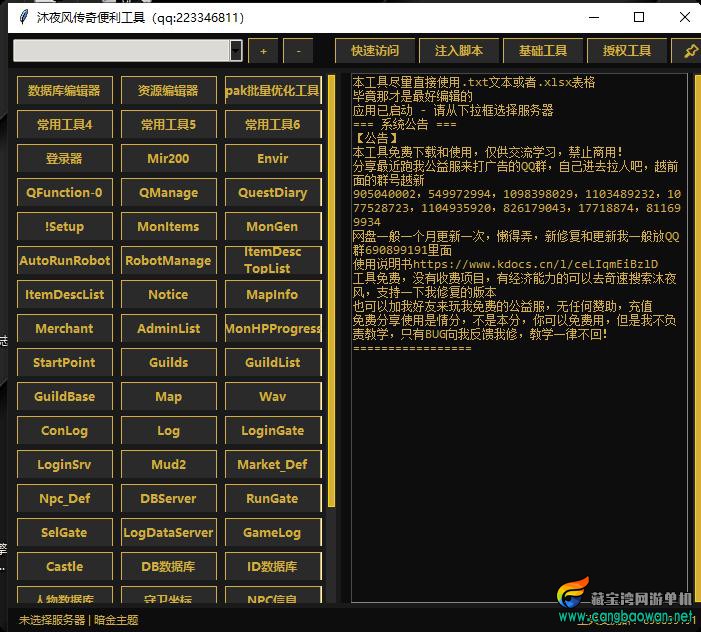Viewport: 701px width, 632px height.
Task: Click the 常用工具4 button
Action: [x=64, y=125]
